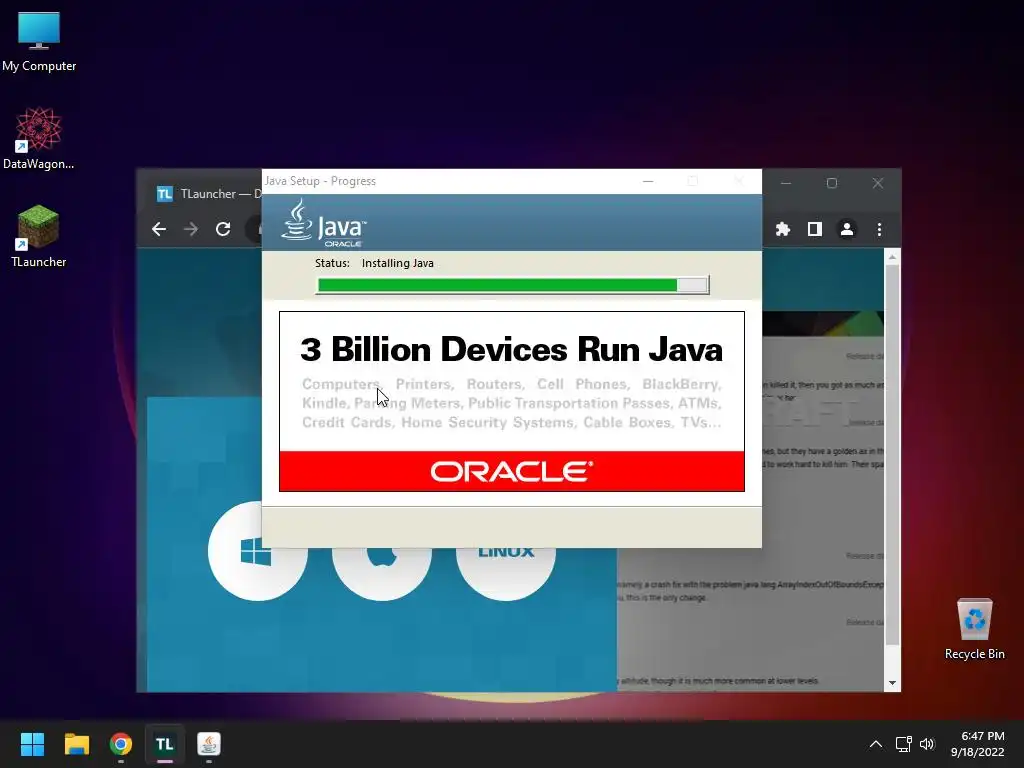Viewport: 1024px width, 768px height.
Task: Open the clock showing 6:47 PM
Action: [x=978, y=744]
